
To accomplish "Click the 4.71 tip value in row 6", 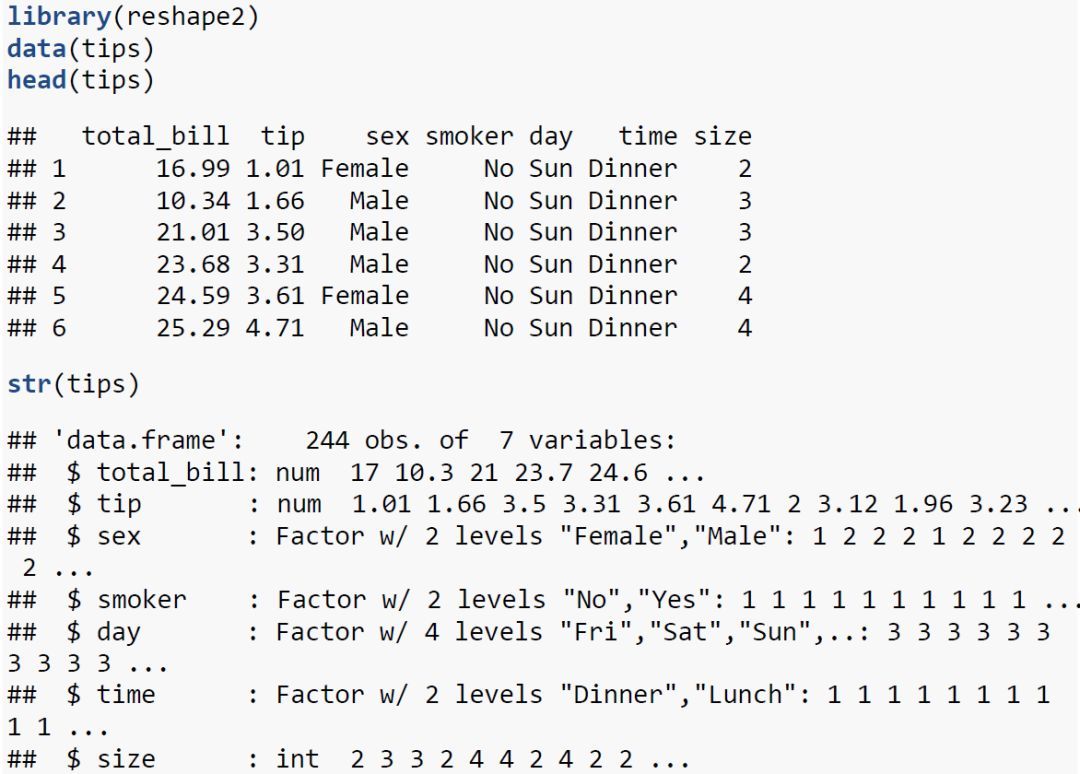I will pos(275,328).
